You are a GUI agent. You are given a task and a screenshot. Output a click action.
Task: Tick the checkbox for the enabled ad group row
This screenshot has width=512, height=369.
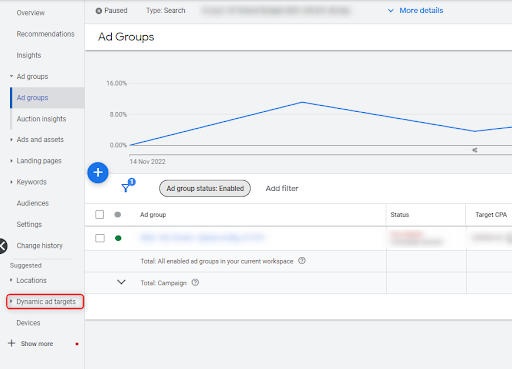click(100, 238)
